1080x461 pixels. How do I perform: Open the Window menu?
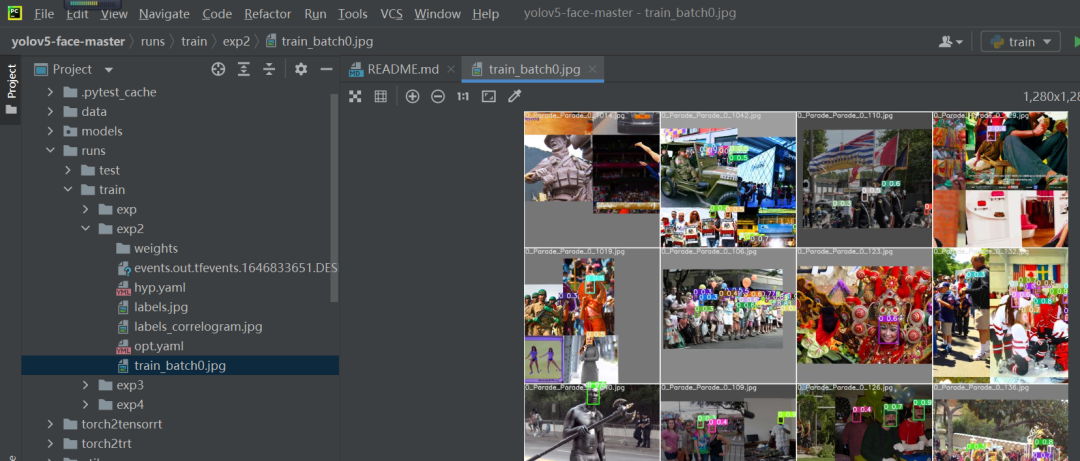pyautogui.click(x=437, y=14)
